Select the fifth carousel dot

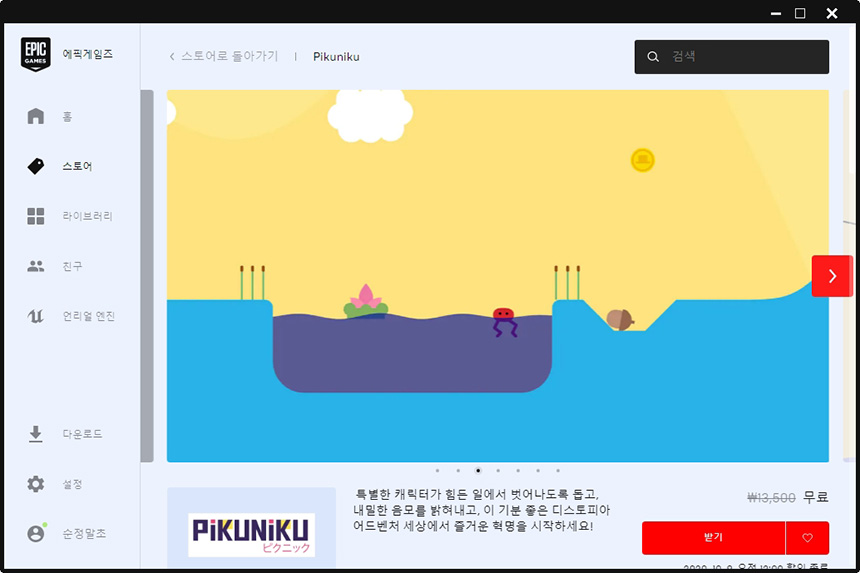(518, 470)
